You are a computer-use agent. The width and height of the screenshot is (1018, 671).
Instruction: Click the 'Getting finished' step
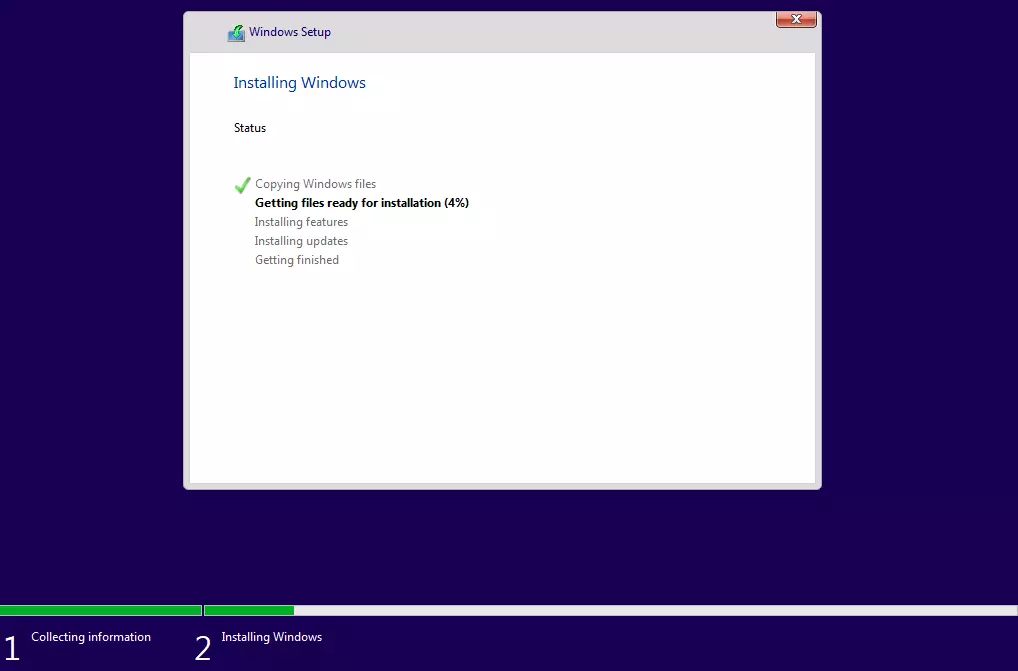(297, 260)
